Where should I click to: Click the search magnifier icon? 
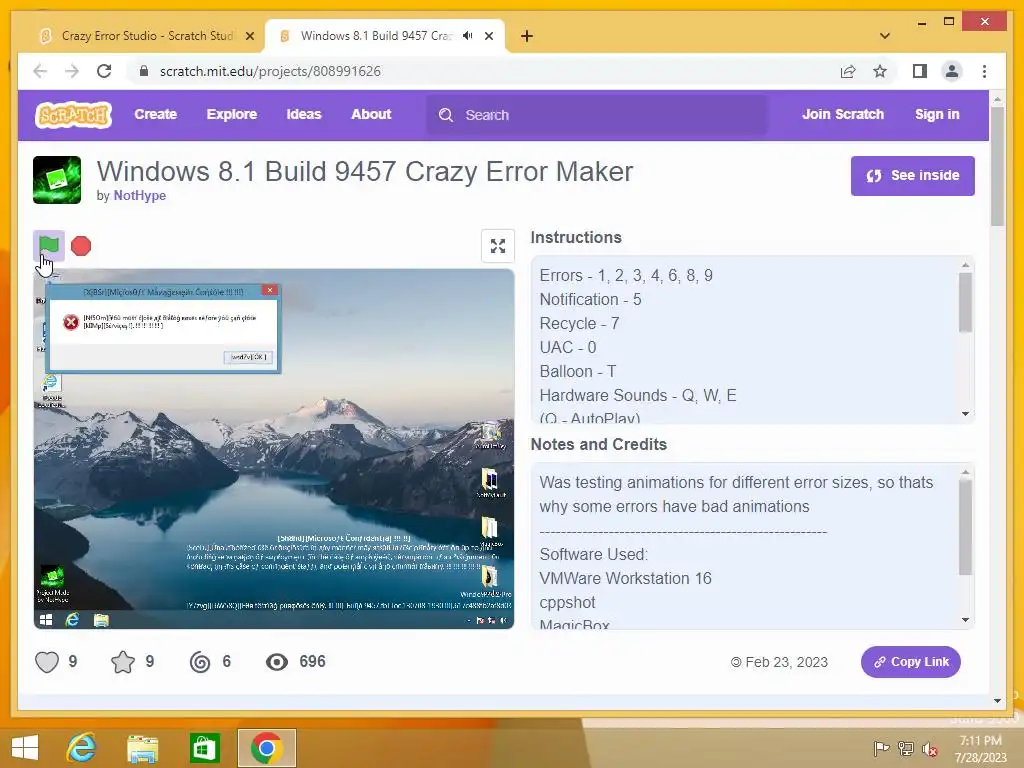[446, 115]
